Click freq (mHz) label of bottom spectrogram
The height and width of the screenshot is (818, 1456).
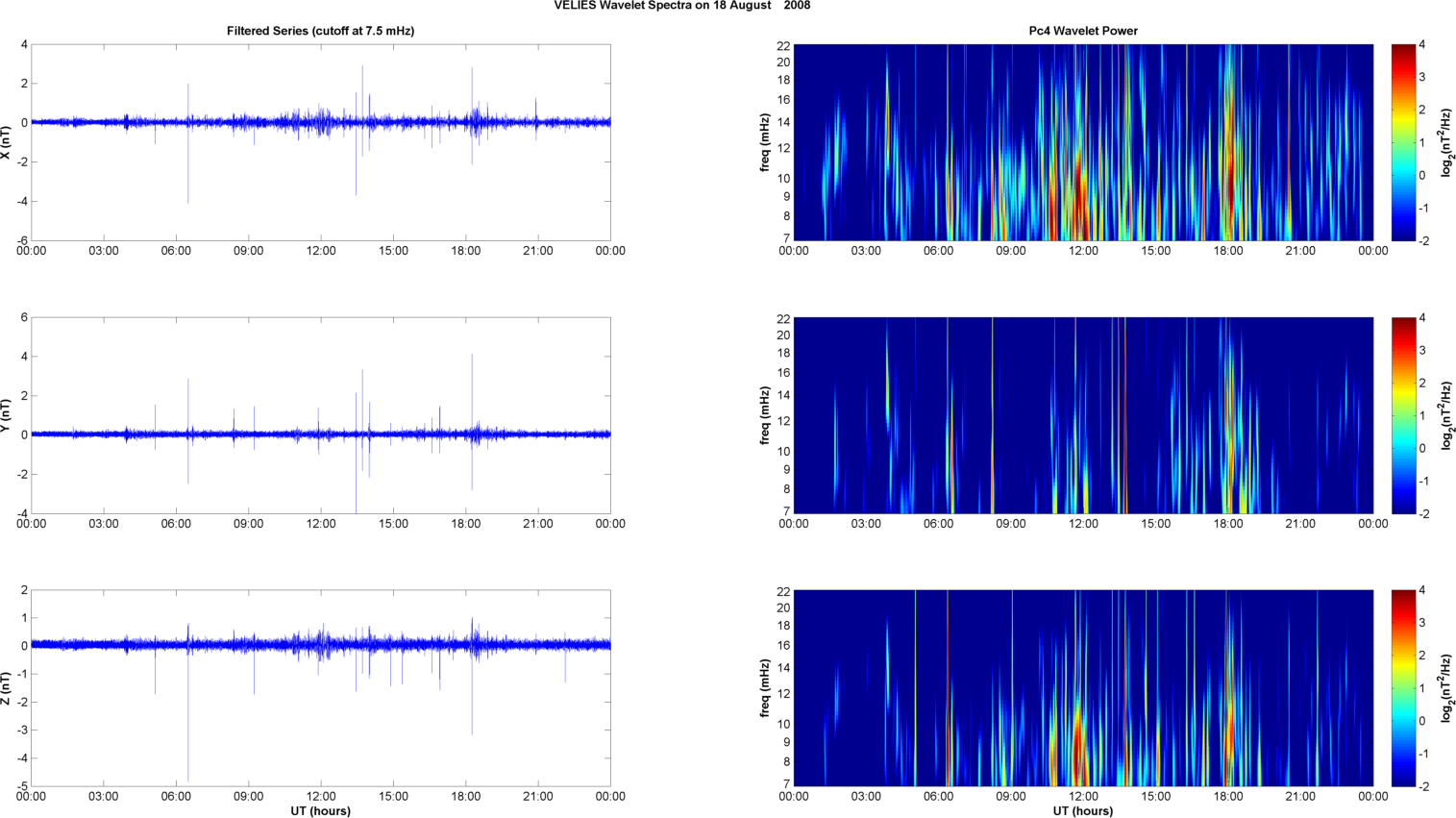[x=765, y=688]
